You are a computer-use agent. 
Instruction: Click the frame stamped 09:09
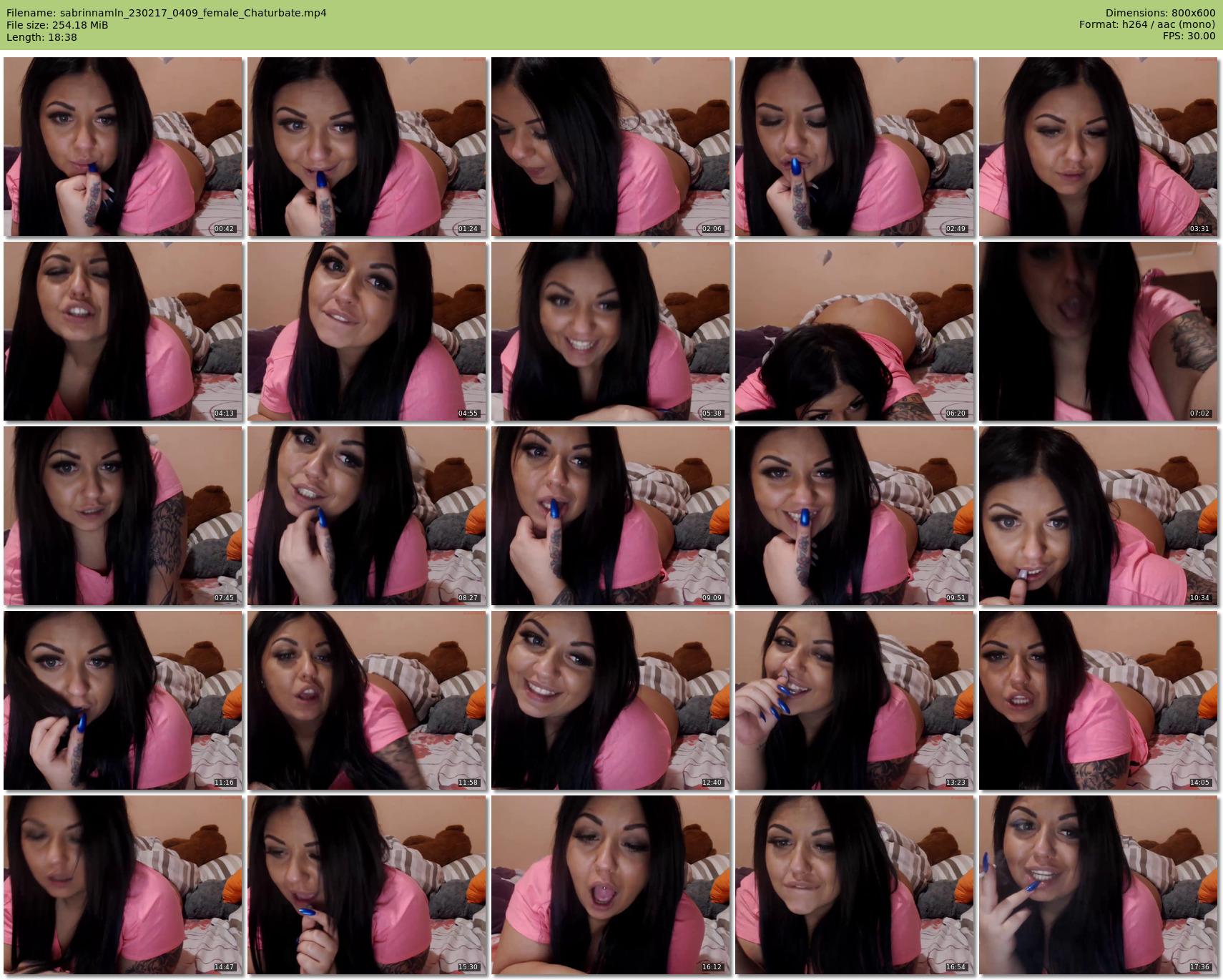coord(611,516)
